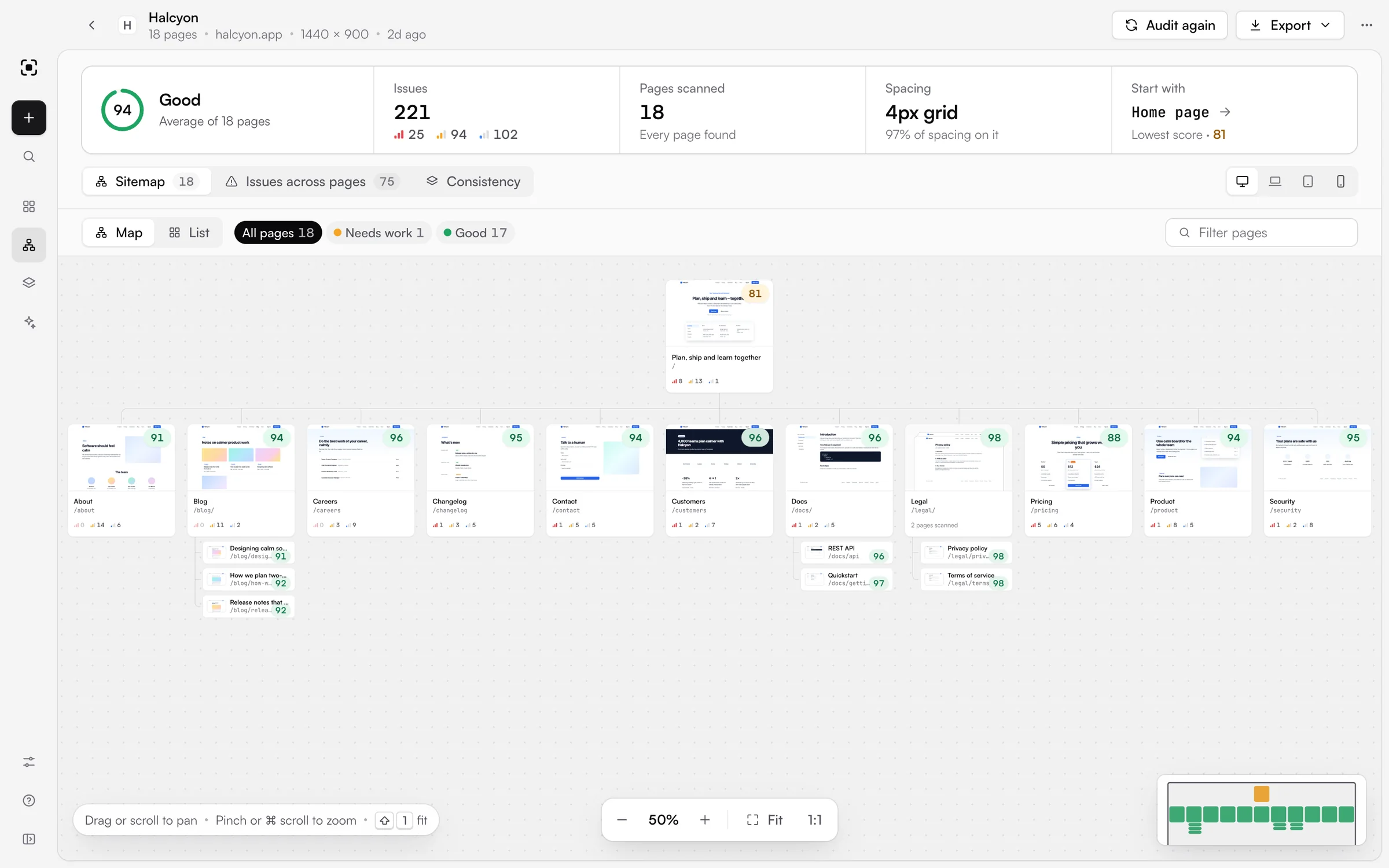Click the sparkle AI sidebar icon
Viewport: 1389px width, 868px height.
pos(29,322)
